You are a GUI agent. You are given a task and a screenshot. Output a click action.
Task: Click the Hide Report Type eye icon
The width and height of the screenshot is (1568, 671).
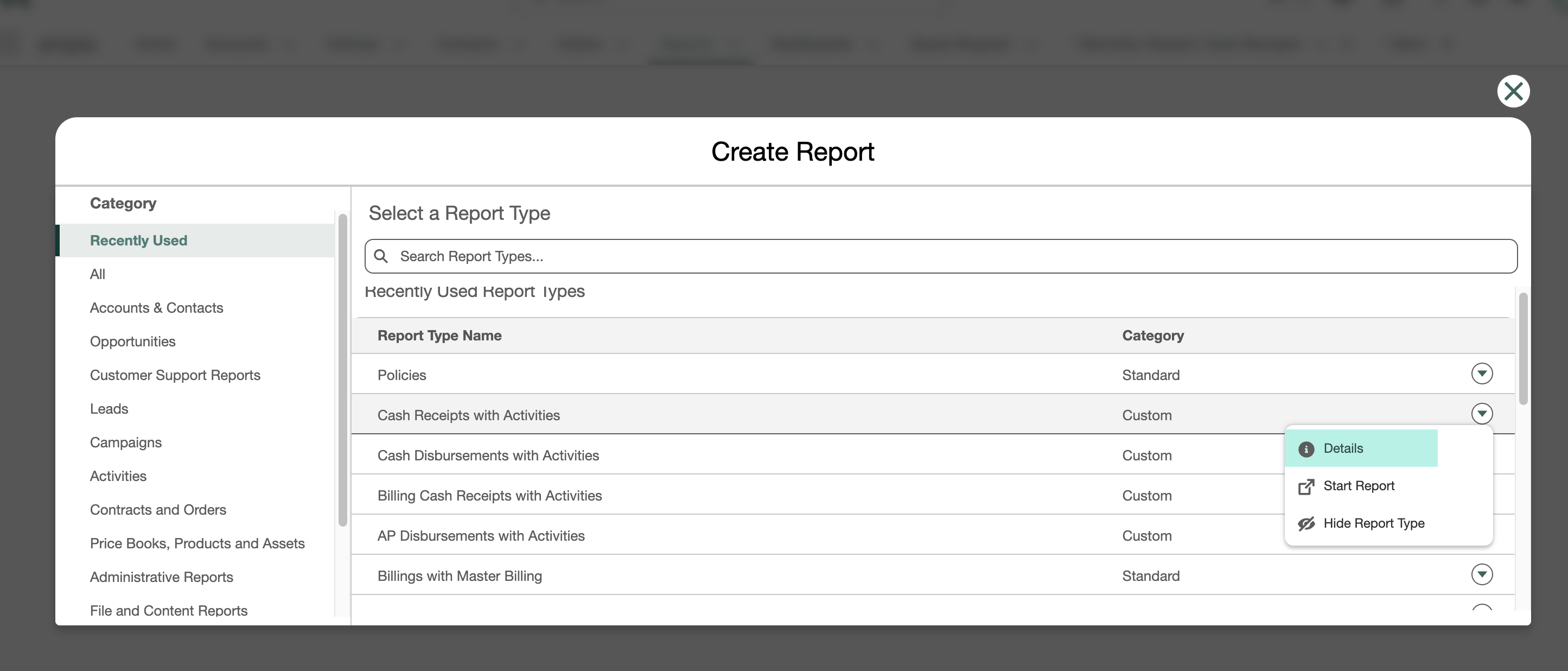click(1305, 524)
